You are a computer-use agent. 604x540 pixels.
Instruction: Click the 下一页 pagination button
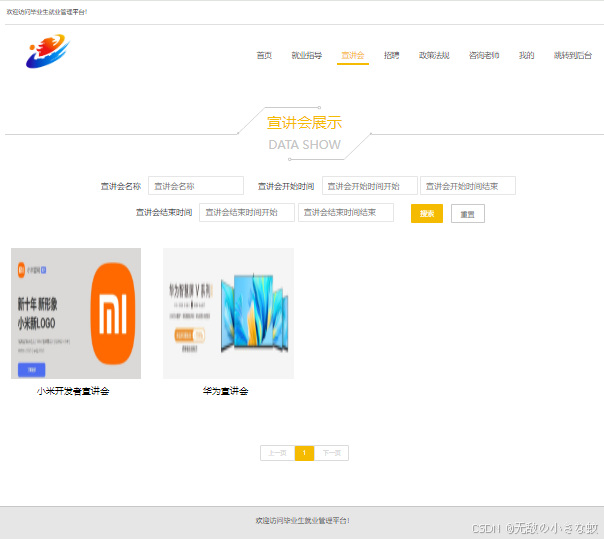(331, 453)
